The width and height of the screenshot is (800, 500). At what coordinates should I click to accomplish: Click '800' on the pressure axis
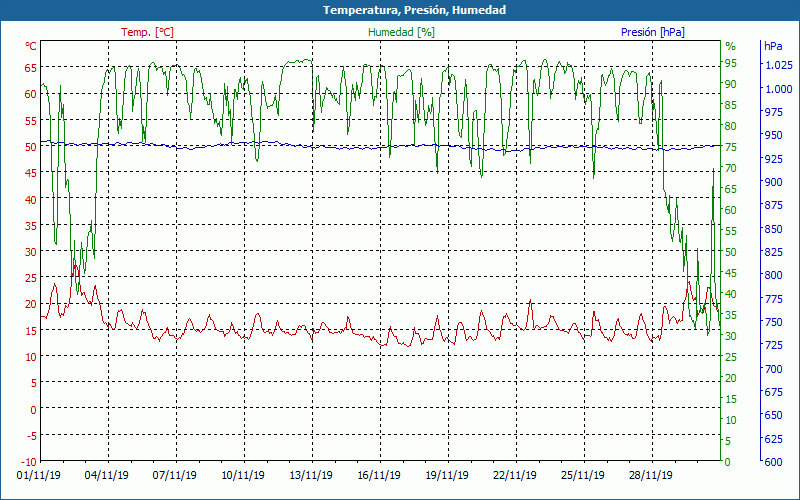click(x=774, y=275)
